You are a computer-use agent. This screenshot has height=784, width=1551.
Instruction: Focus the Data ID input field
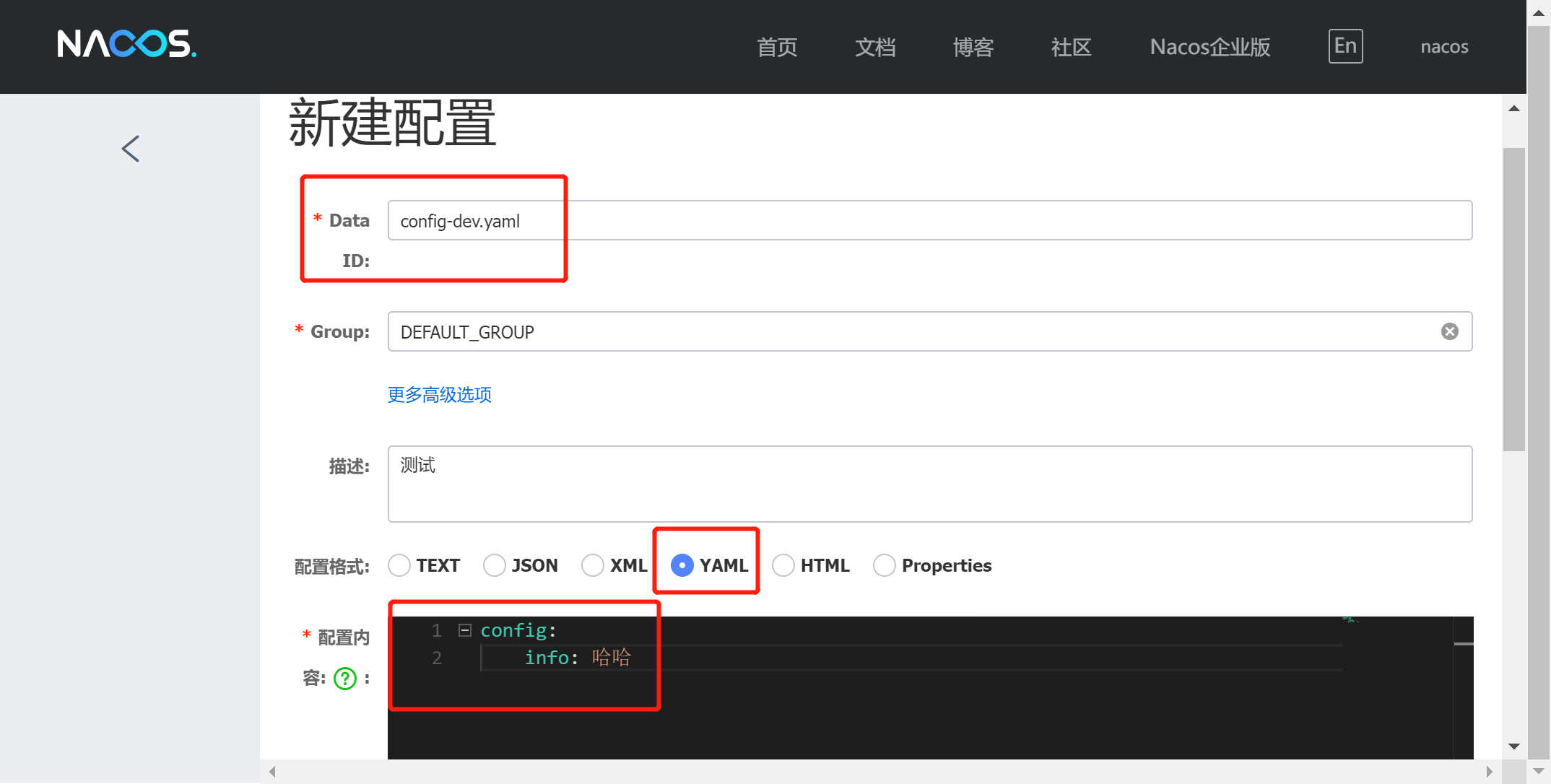click(x=930, y=220)
